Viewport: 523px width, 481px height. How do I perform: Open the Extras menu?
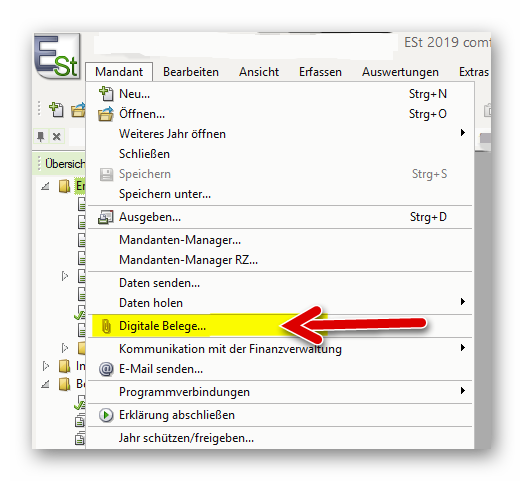pyautogui.click(x=474, y=72)
